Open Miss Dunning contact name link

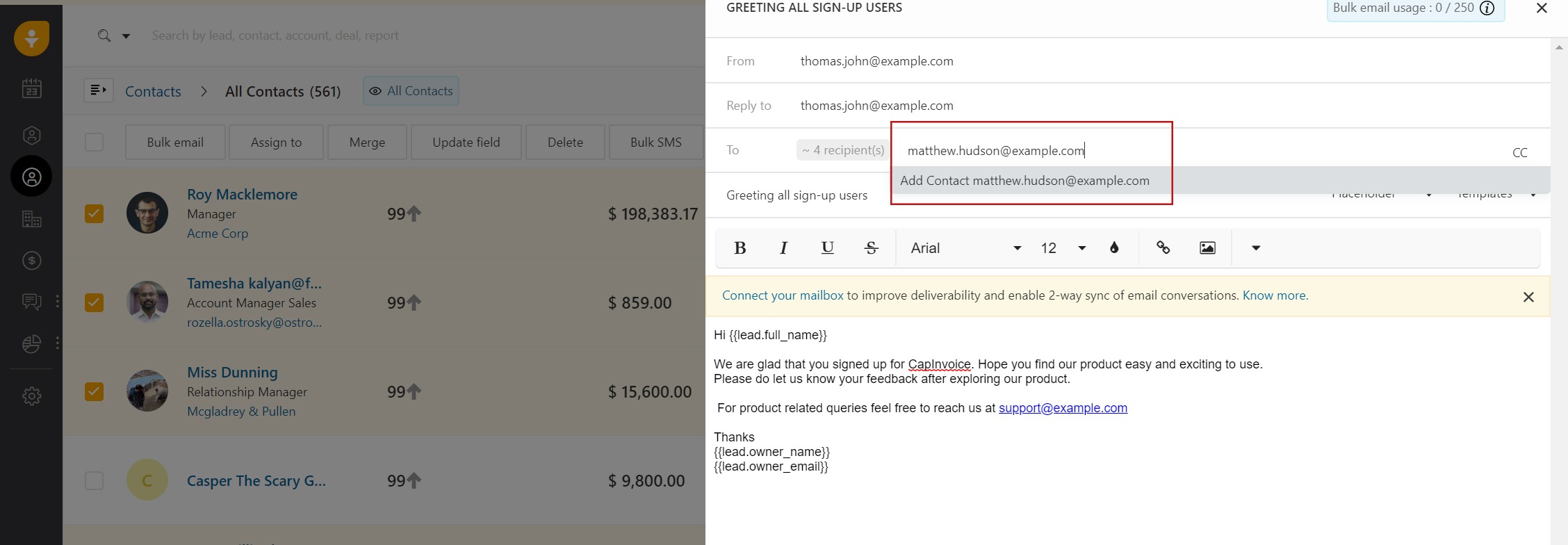pyautogui.click(x=232, y=373)
